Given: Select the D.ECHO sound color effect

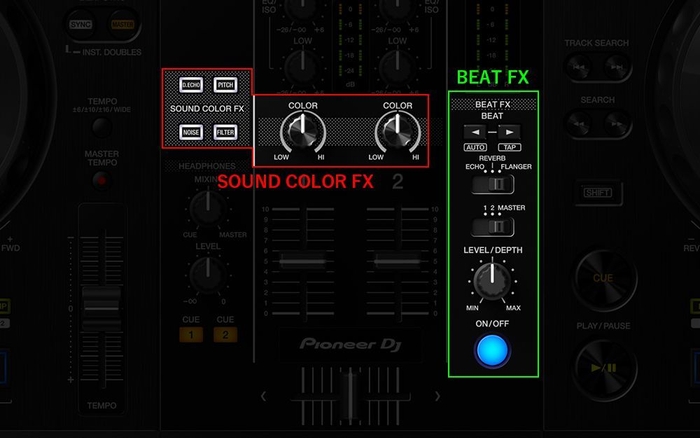Looking at the screenshot, I should pyautogui.click(x=191, y=85).
